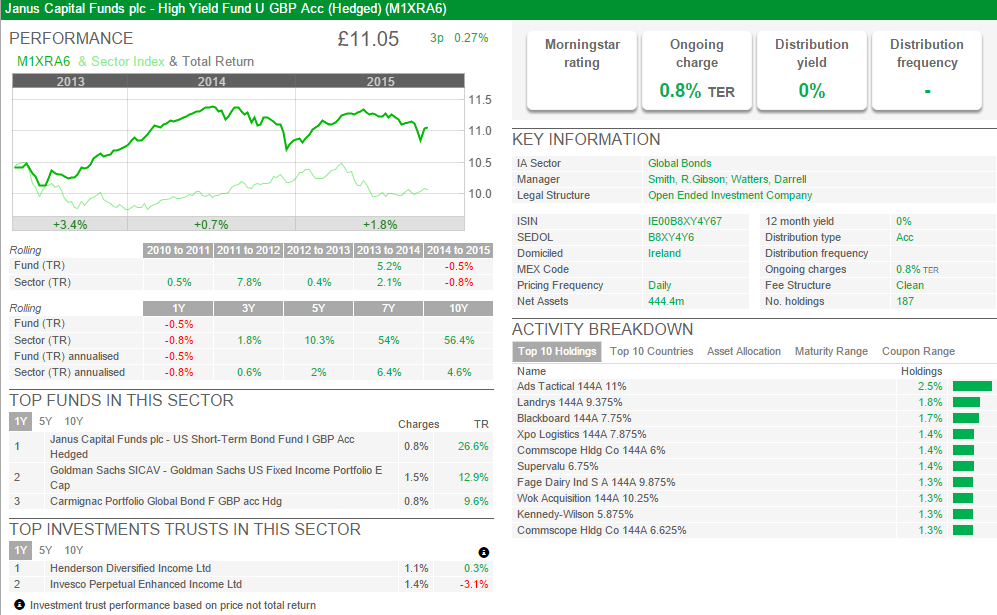Click the 26.6% total return value
This screenshot has width=997, height=615.
pyautogui.click(x=473, y=446)
